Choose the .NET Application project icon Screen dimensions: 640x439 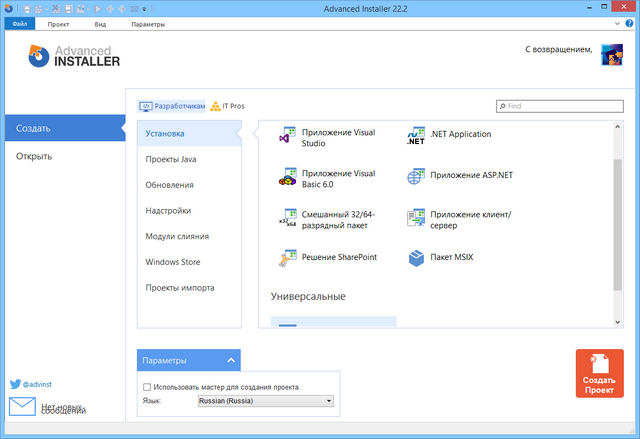(x=416, y=136)
